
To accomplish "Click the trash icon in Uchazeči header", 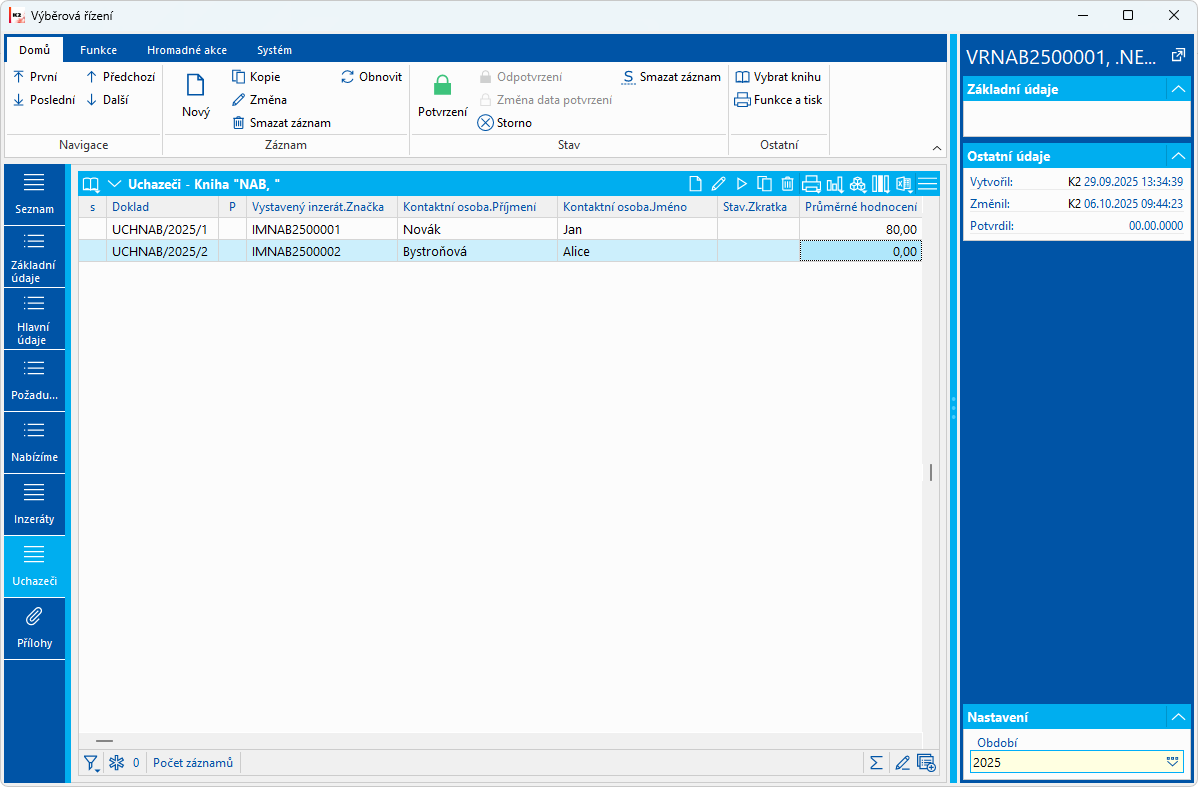I will [x=787, y=183].
